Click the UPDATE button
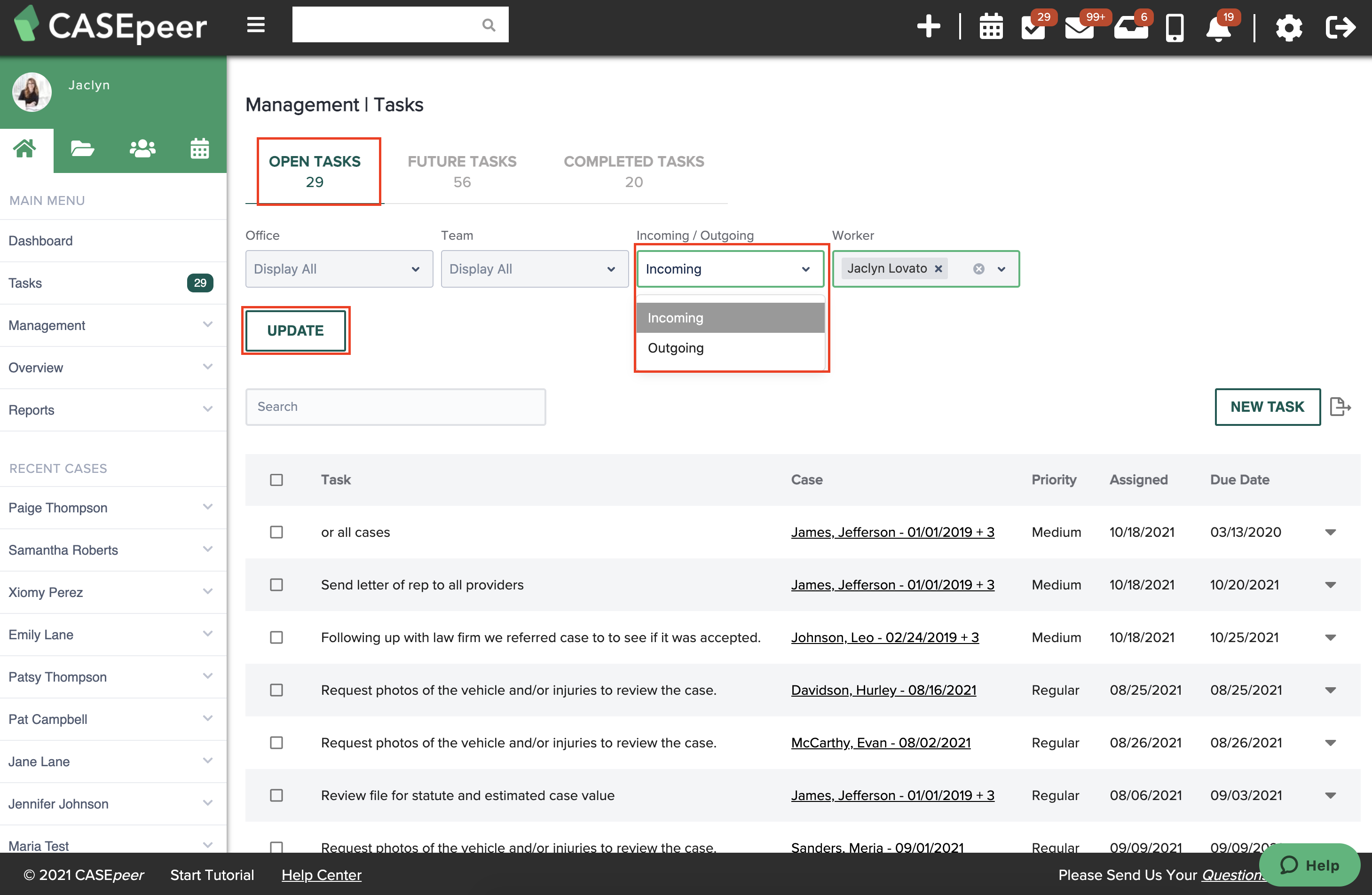Viewport: 1372px width, 895px height. pyautogui.click(x=296, y=330)
